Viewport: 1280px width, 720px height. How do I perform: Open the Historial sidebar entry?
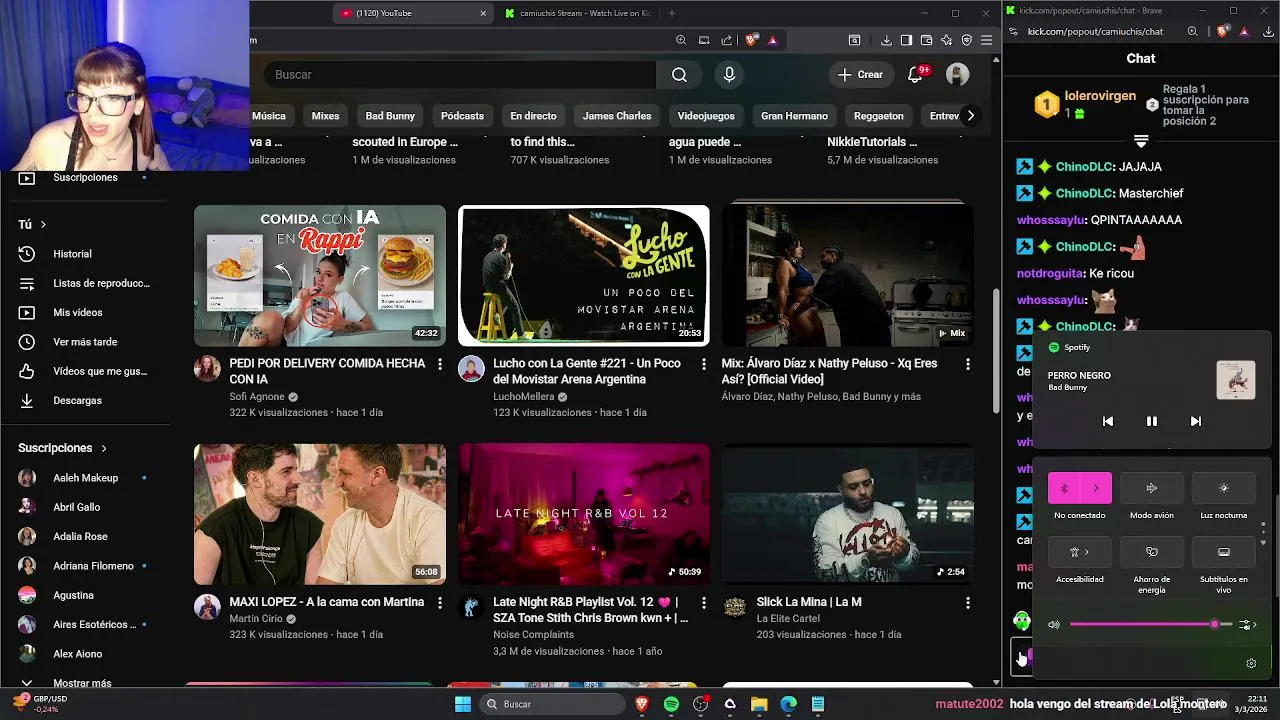[84, 254]
